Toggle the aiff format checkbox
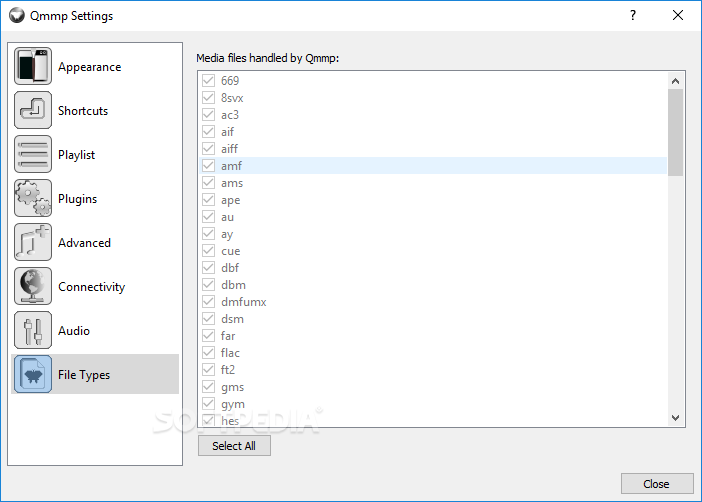This screenshot has width=702, height=502. tap(208, 149)
